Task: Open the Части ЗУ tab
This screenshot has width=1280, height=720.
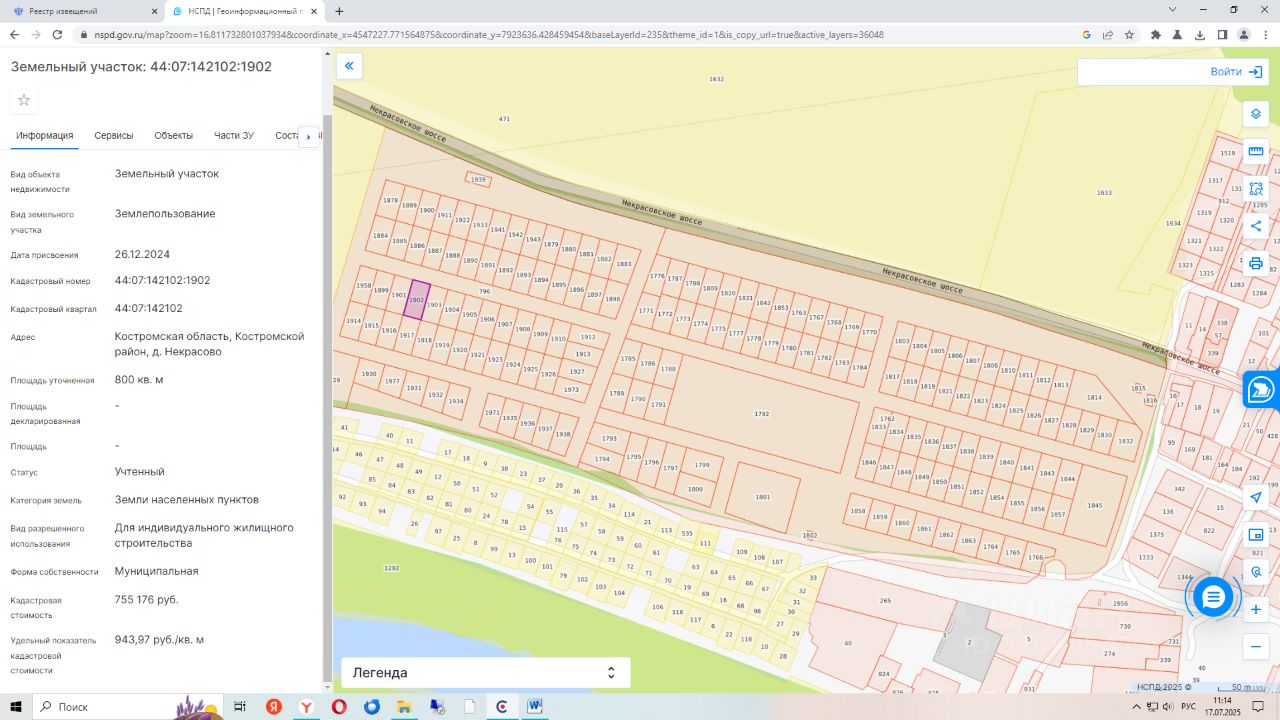Action: pos(234,136)
